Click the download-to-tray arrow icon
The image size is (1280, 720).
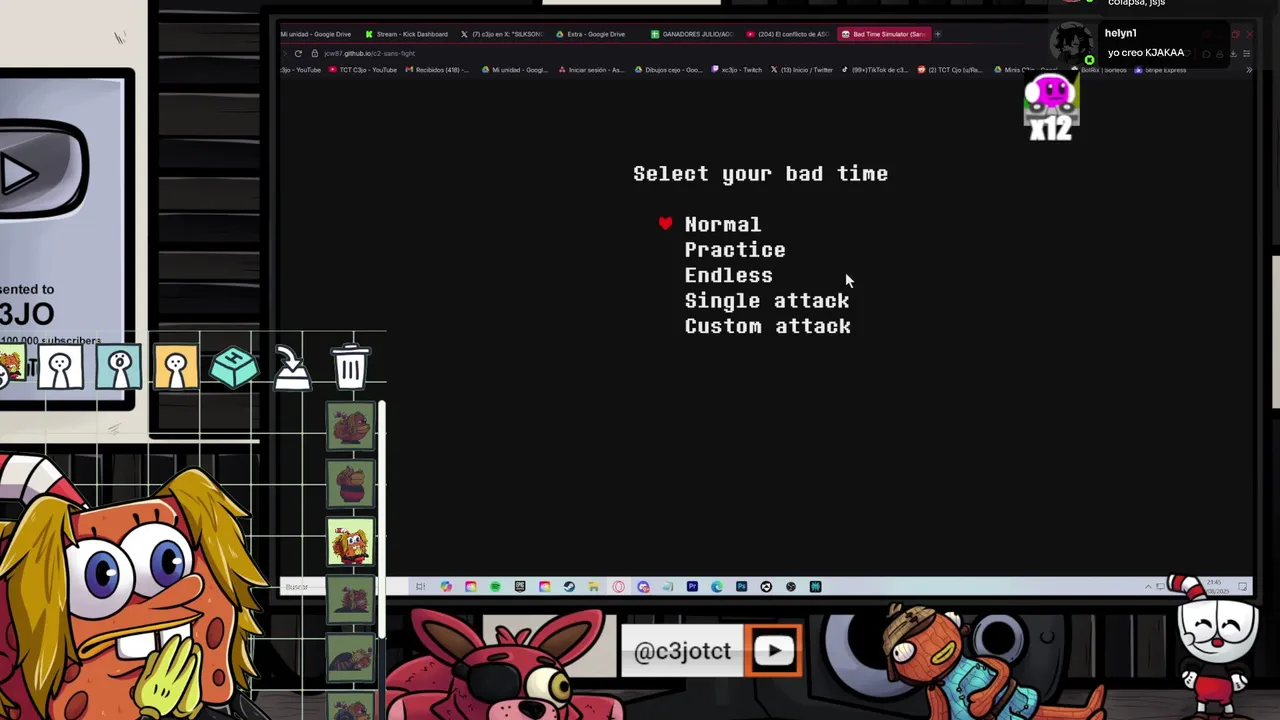point(292,369)
